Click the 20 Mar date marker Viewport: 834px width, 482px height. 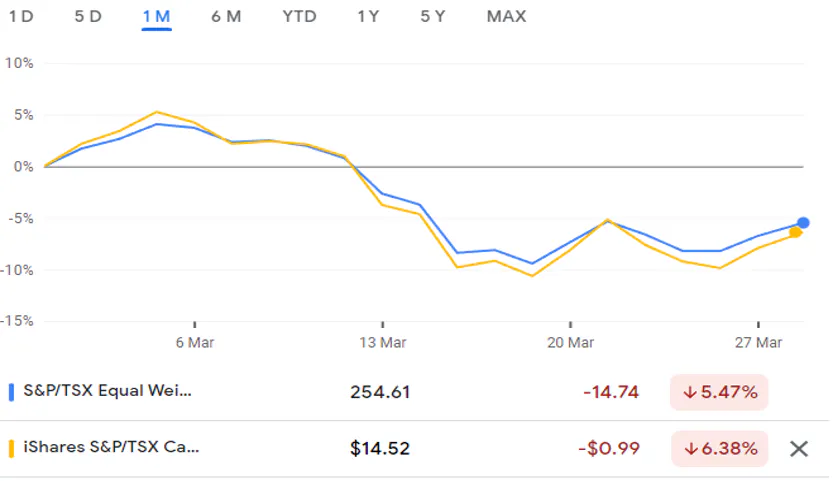[570, 342]
